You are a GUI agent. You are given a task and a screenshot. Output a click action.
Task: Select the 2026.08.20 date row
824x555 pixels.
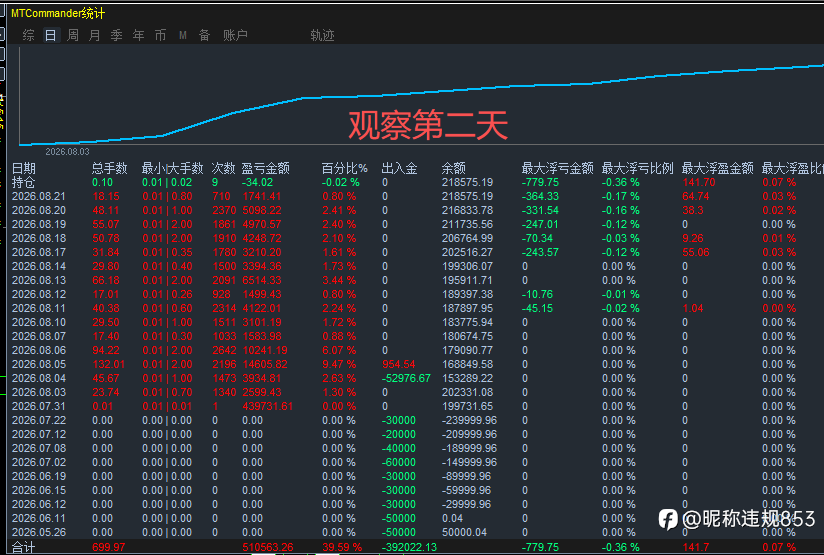coord(39,210)
